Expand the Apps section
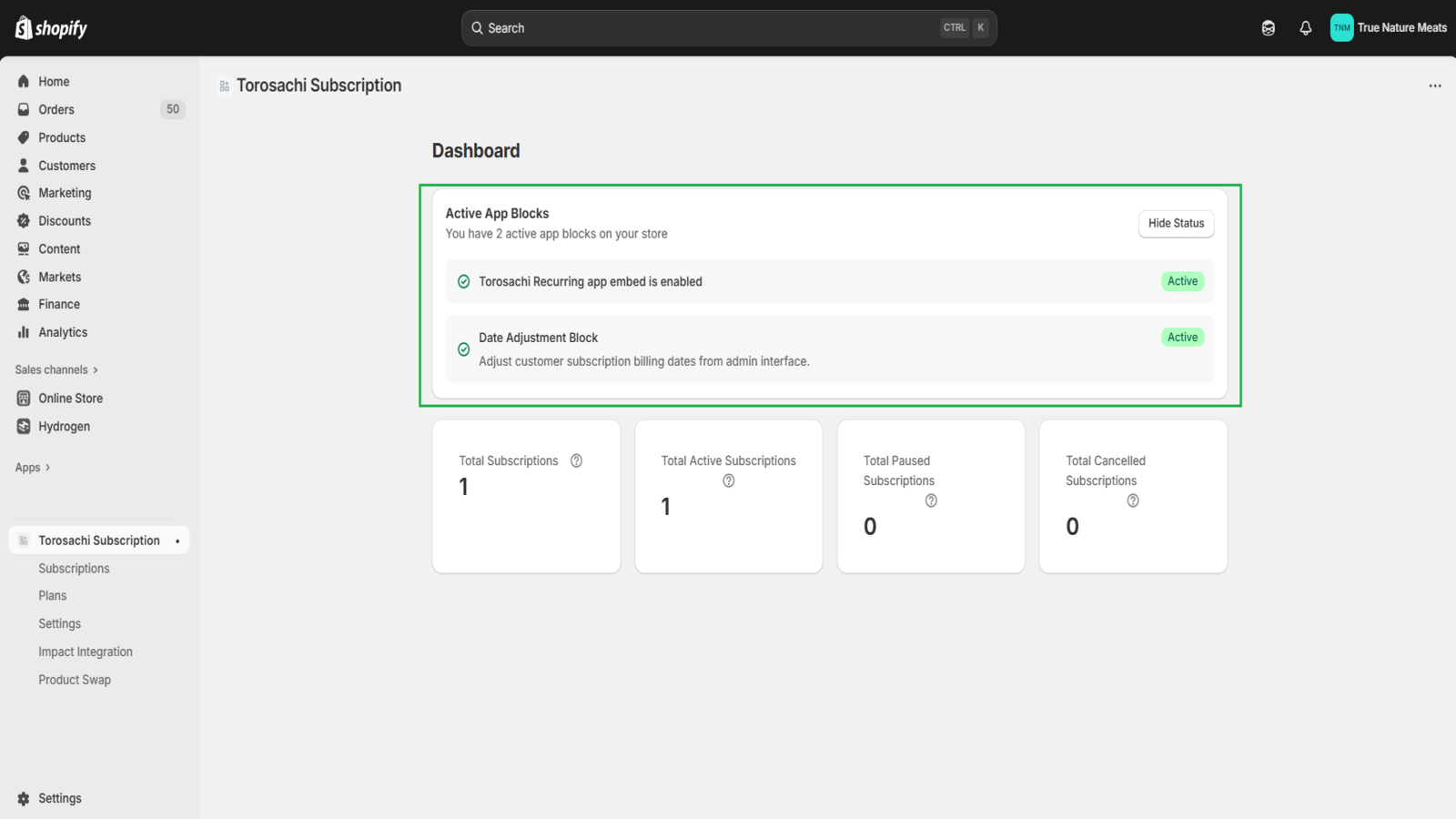1456x819 pixels. 33,468
